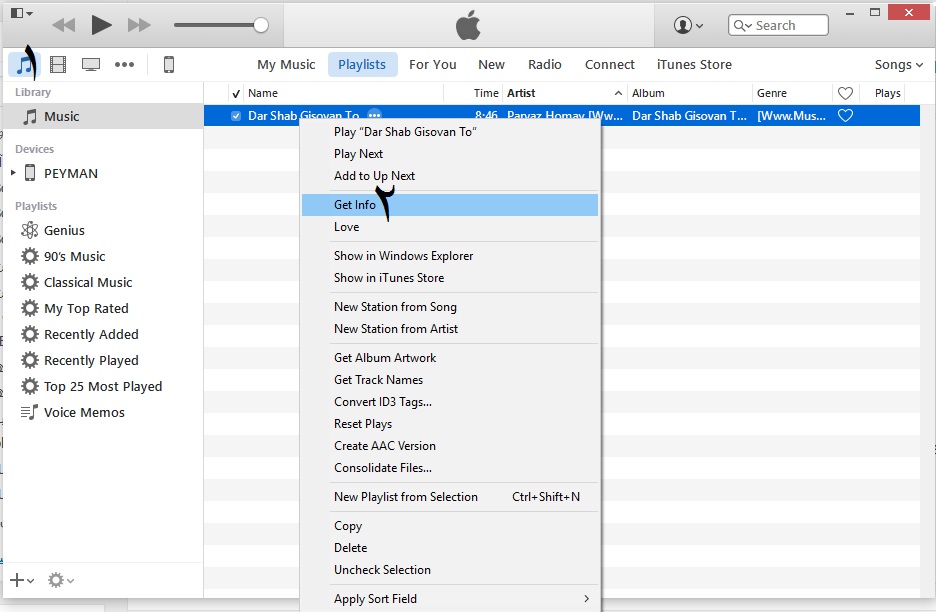
Task: Choose Create AAC Version
Action: point(449,446)
